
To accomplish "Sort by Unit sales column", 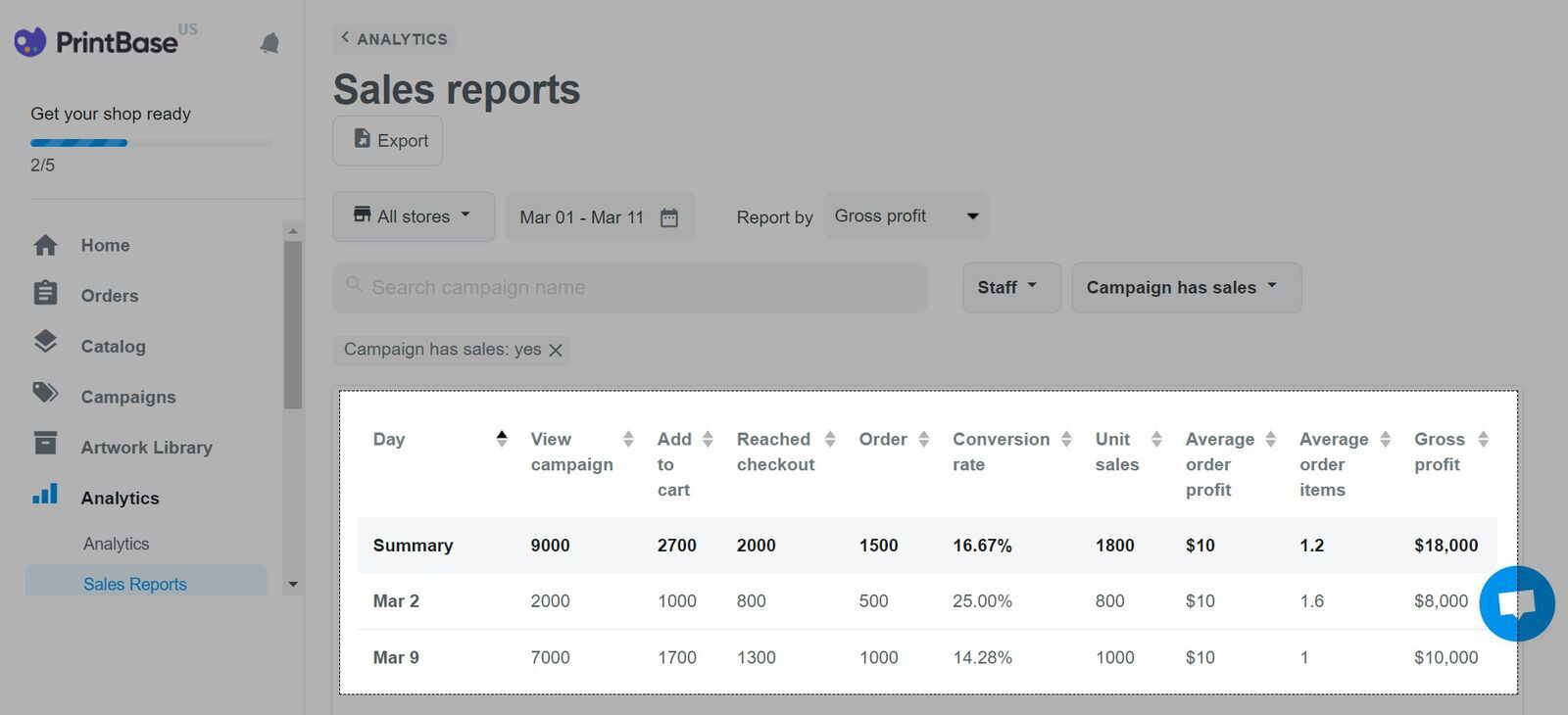I will click(x=1156, y=439).
